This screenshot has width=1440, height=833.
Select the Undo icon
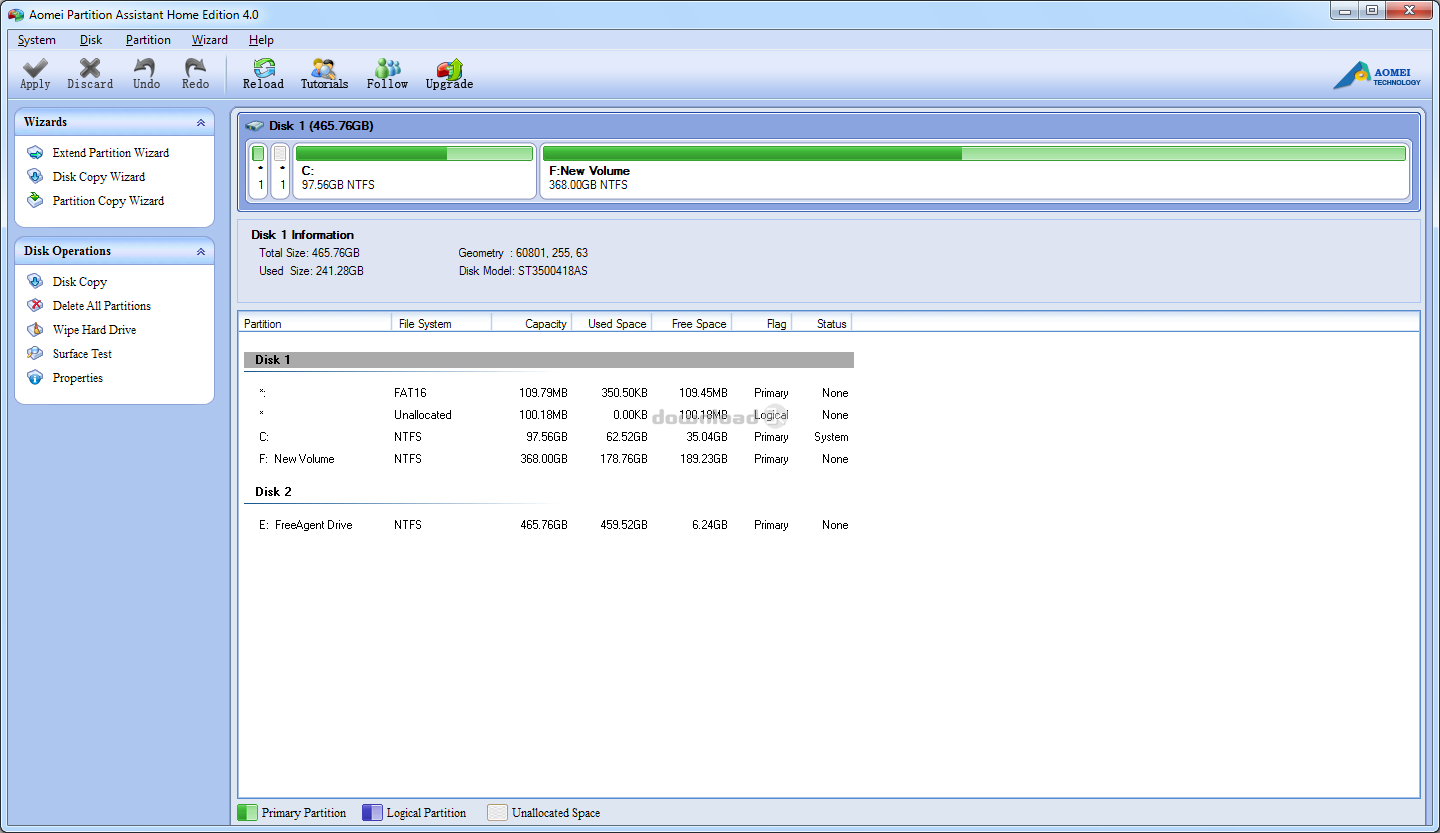(x=145, y=72)
